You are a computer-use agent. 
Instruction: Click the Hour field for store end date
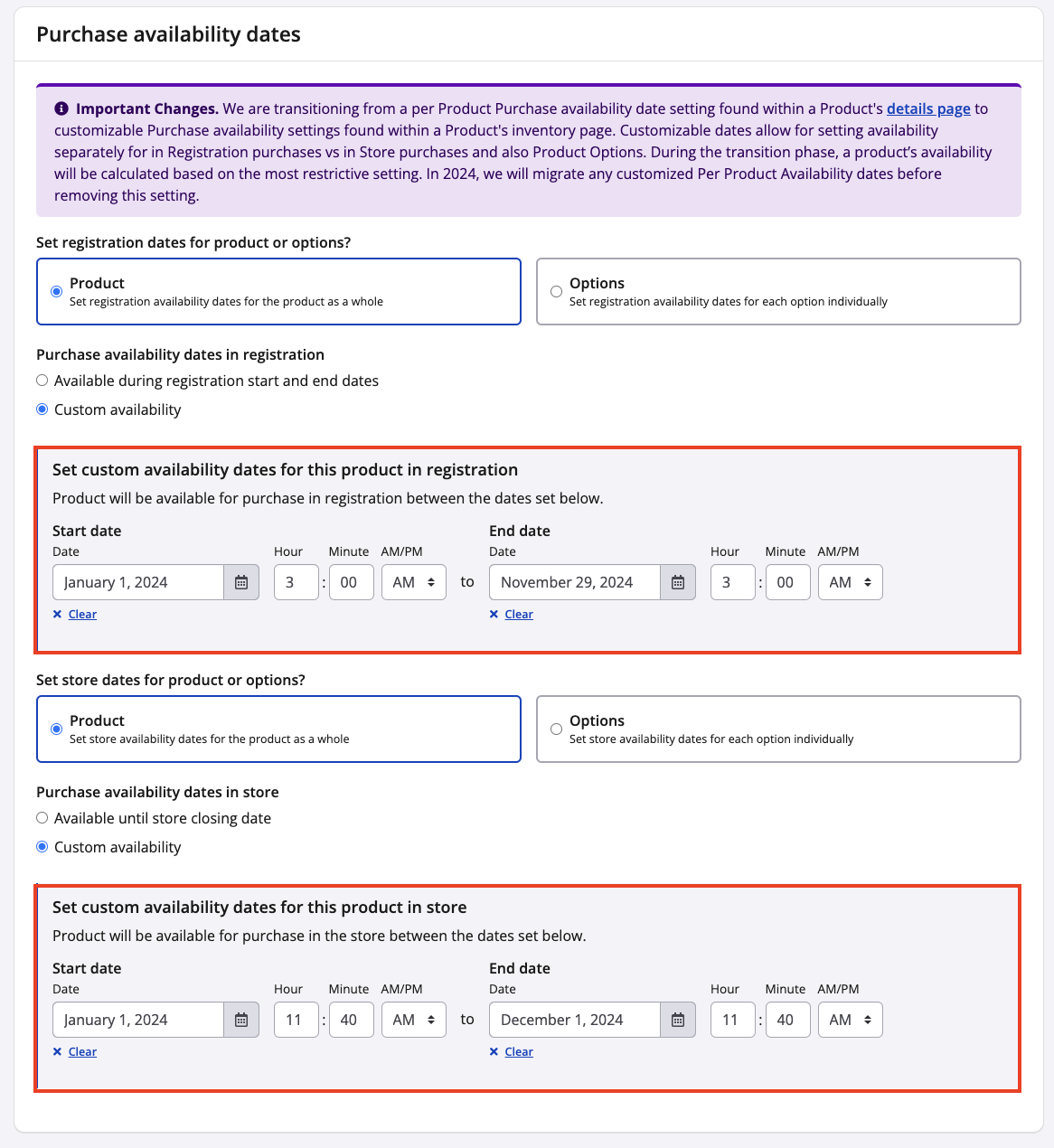[732, 1020]
